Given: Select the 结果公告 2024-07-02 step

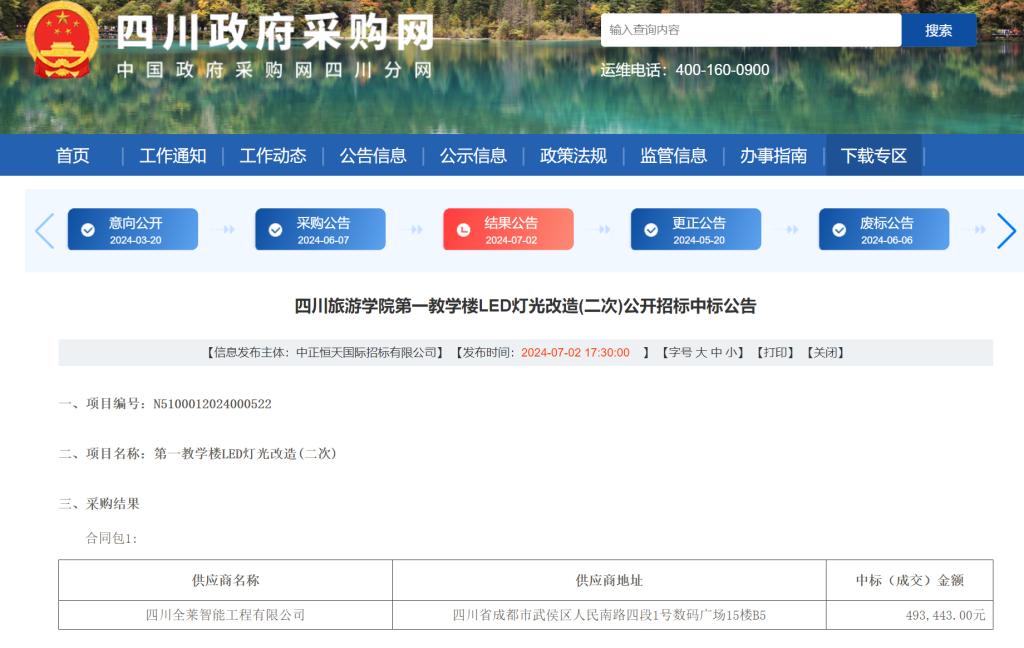Looking at the screenshot, I should [x=508, y=229].
